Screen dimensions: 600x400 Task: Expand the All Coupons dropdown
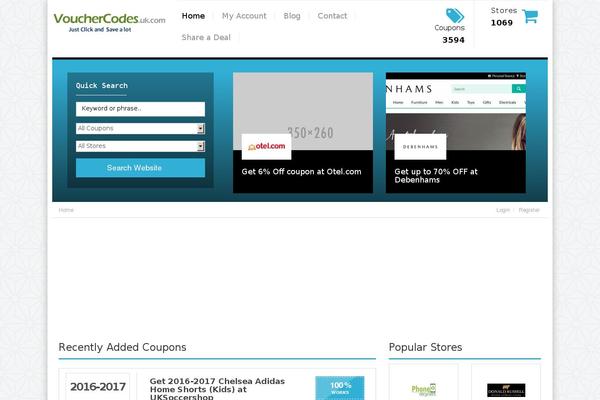pyautogui.click(x=140, y=128)
